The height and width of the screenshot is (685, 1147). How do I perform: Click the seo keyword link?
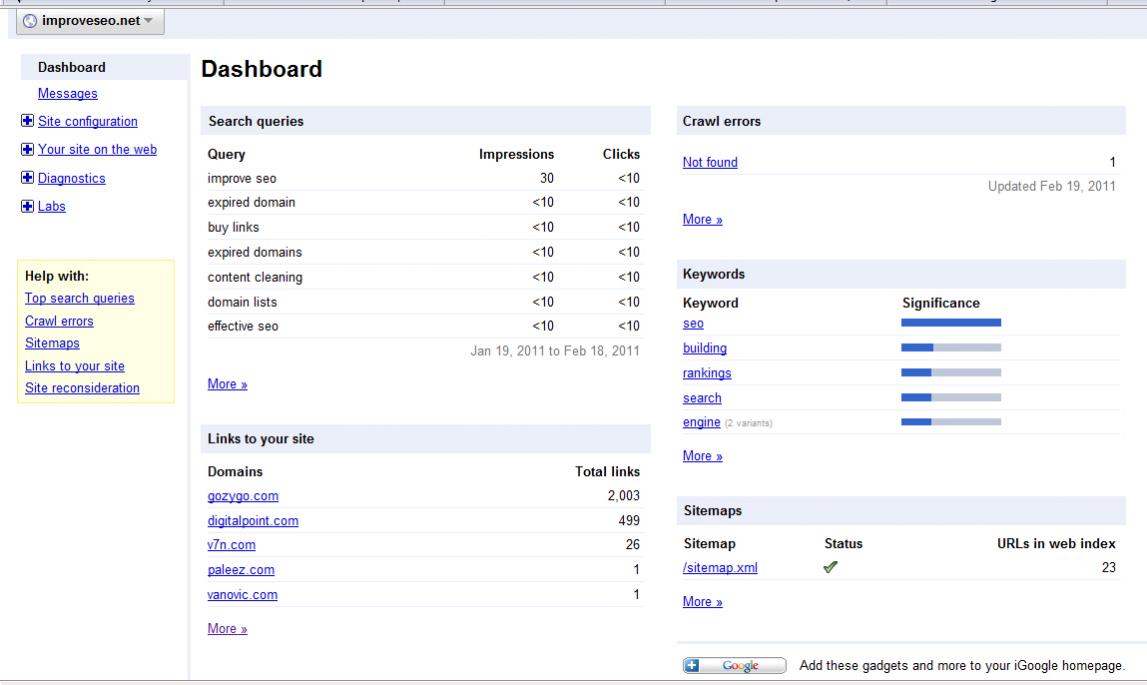coord(693,323)
